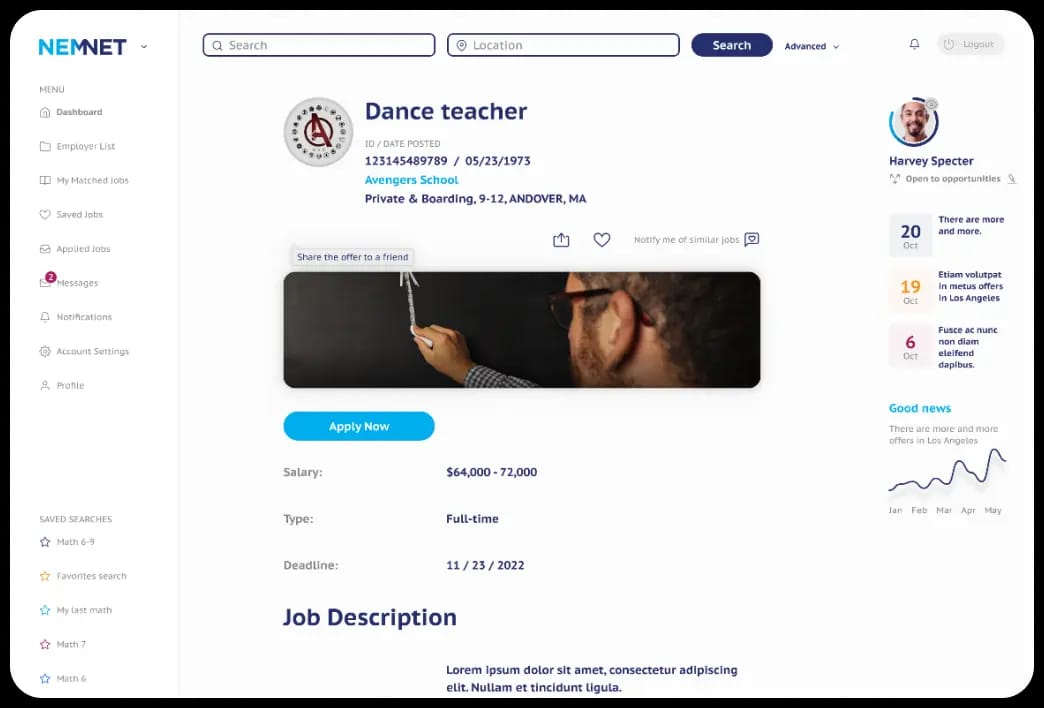Save job with the heart icon
The width and height of the screenshot is (1044, 708).
coord(602,240)
